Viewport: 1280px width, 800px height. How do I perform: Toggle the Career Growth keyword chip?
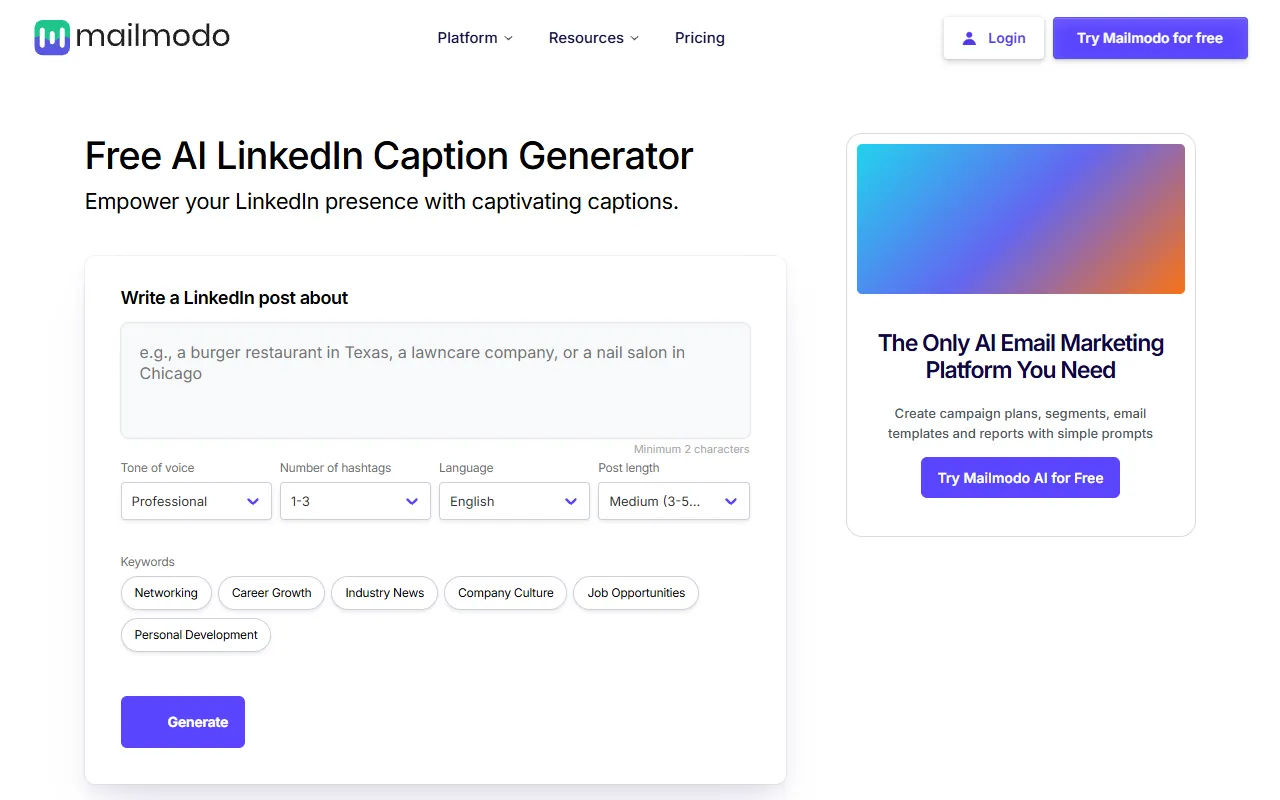pos(271,593)
